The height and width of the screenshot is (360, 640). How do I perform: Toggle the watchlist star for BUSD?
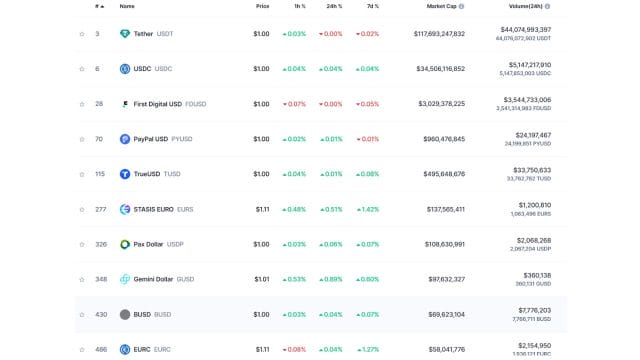82,315
